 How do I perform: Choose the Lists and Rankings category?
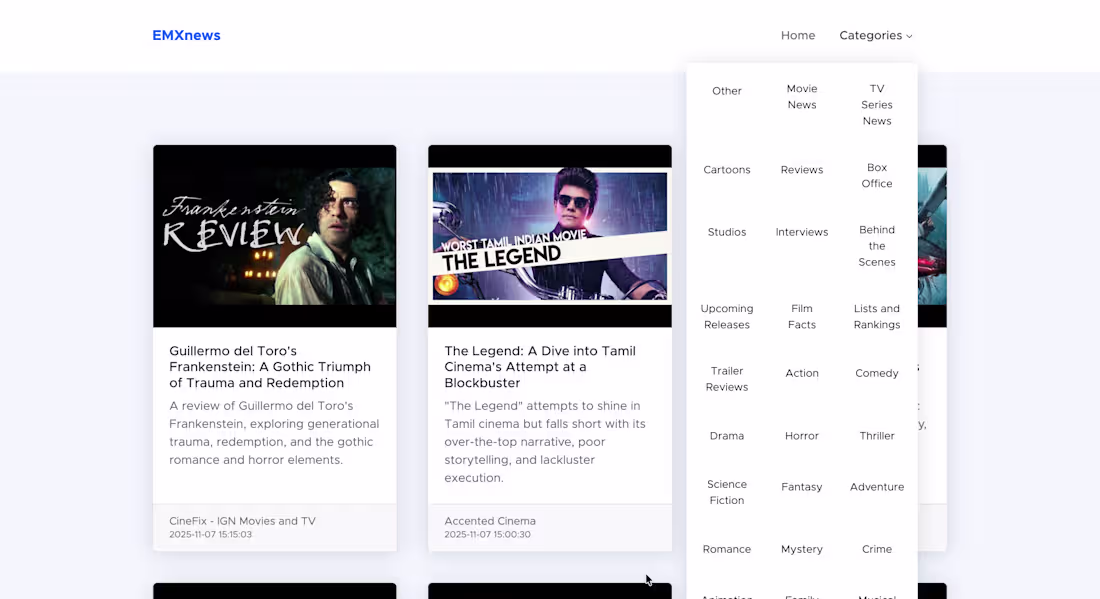(x=876, y=317)
